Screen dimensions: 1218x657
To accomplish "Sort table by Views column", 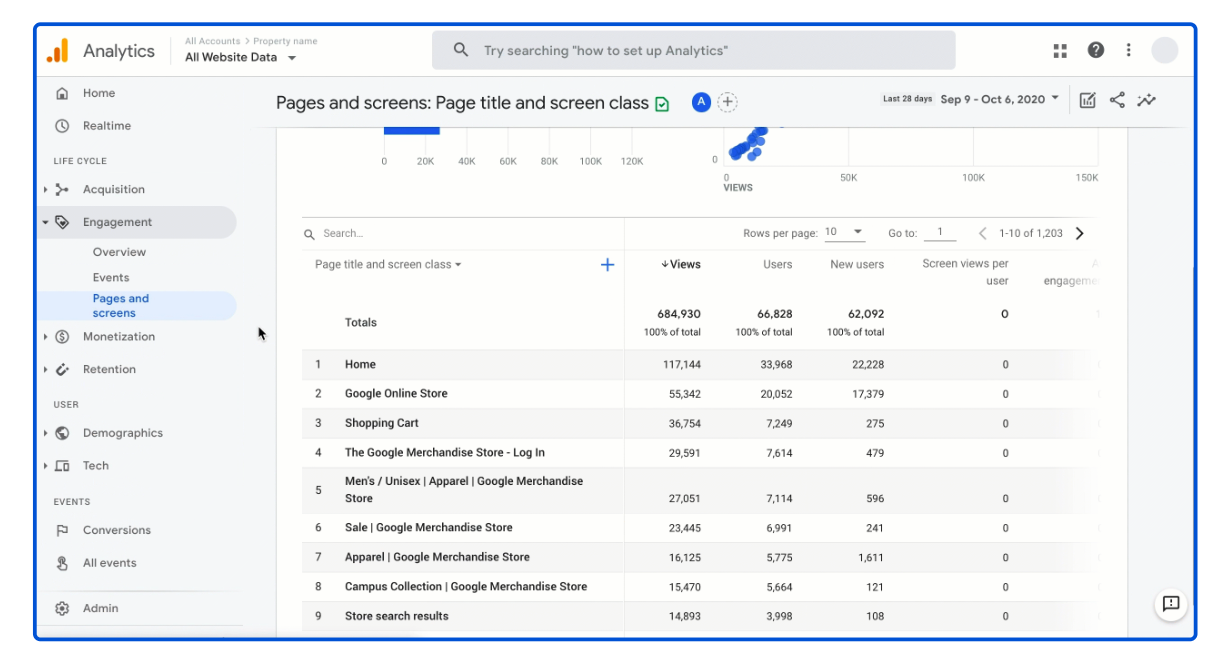I will coord(681,265).
